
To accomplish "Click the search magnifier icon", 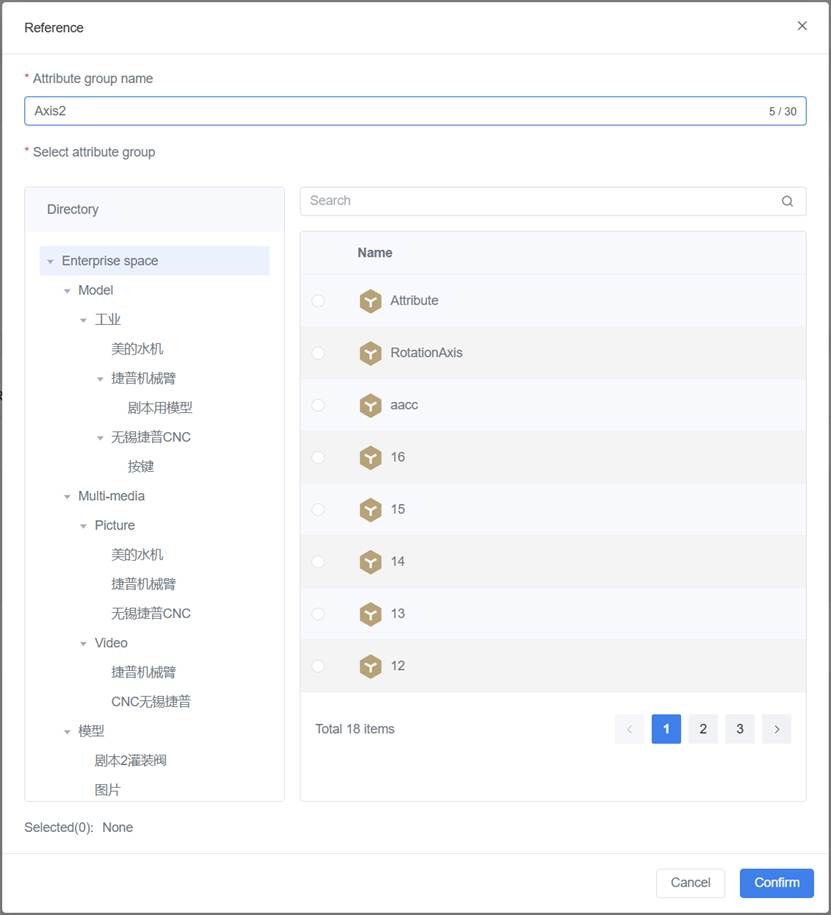I will [787, 201].
